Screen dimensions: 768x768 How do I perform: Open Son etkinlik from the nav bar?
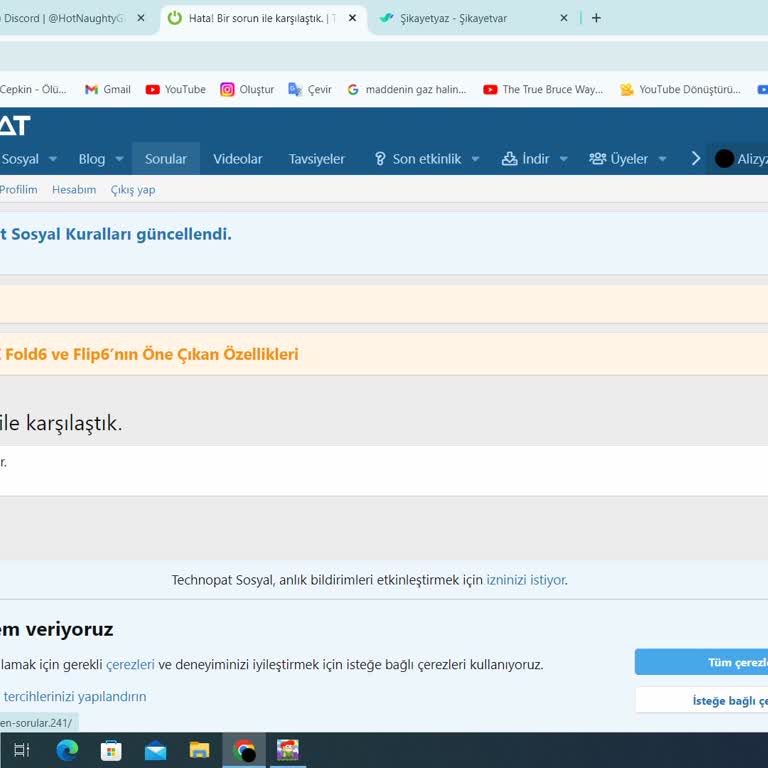pos(418,159)
